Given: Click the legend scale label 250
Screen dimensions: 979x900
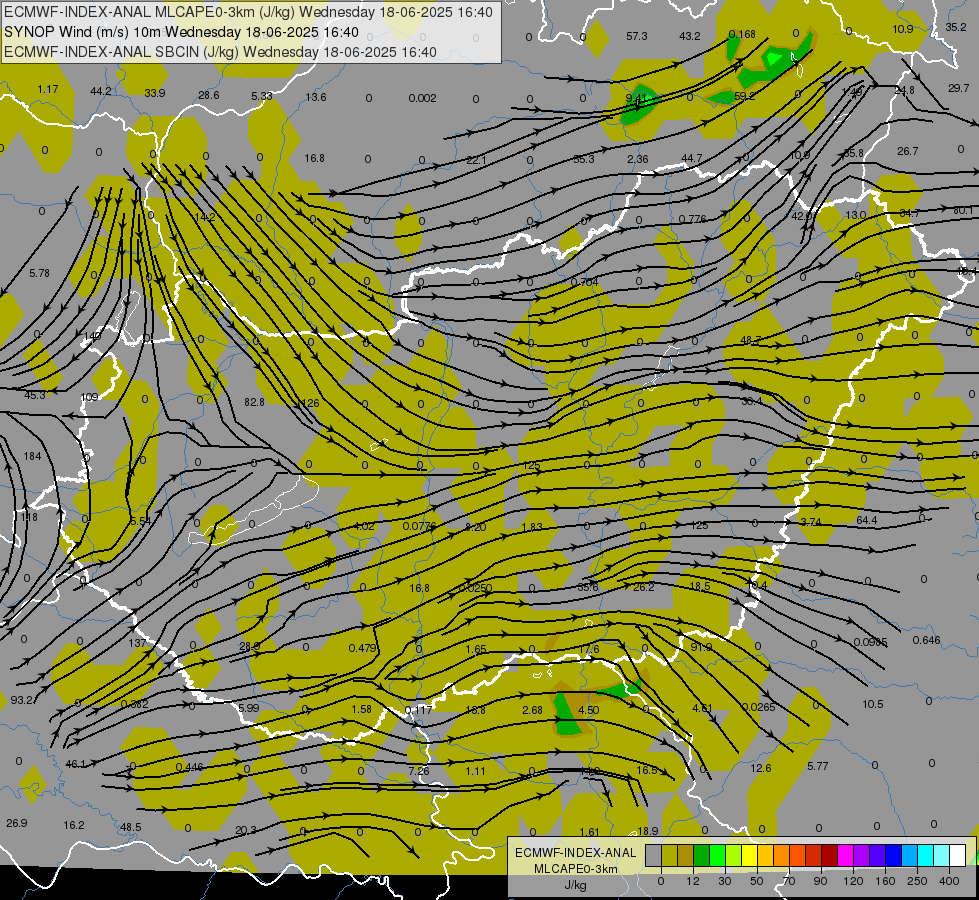Looking at the screenshot, I should (917, 881).
